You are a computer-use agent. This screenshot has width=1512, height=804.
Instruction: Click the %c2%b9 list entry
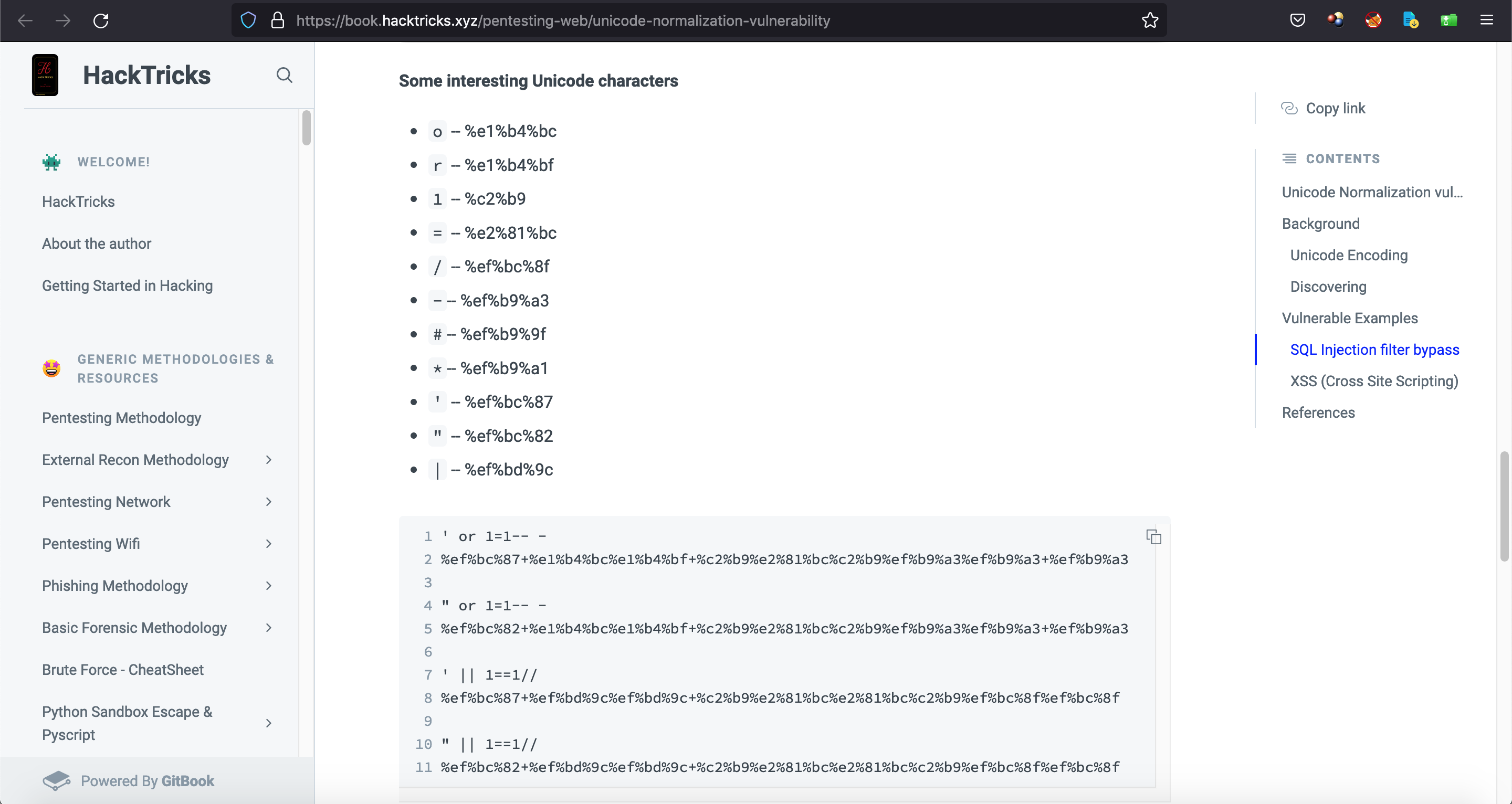coord(477,199)
